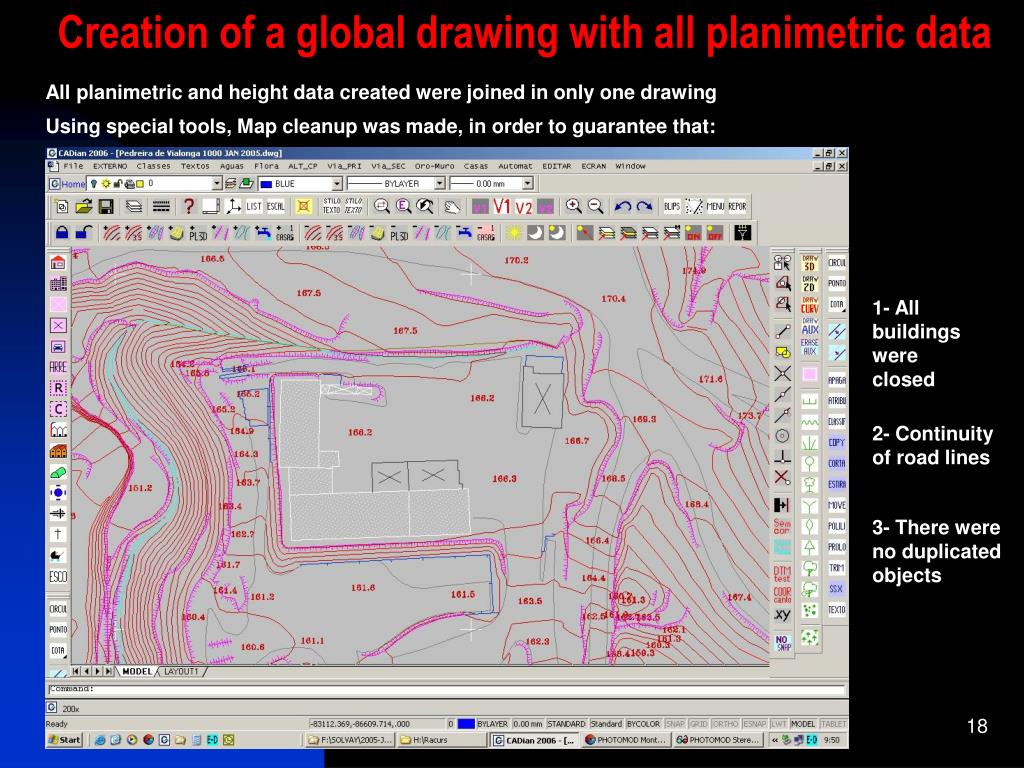The width and height of the screenshot is (1024, 768).
Task: Click the ESCAL scale tool icon
Action: [x=276, y=207]
